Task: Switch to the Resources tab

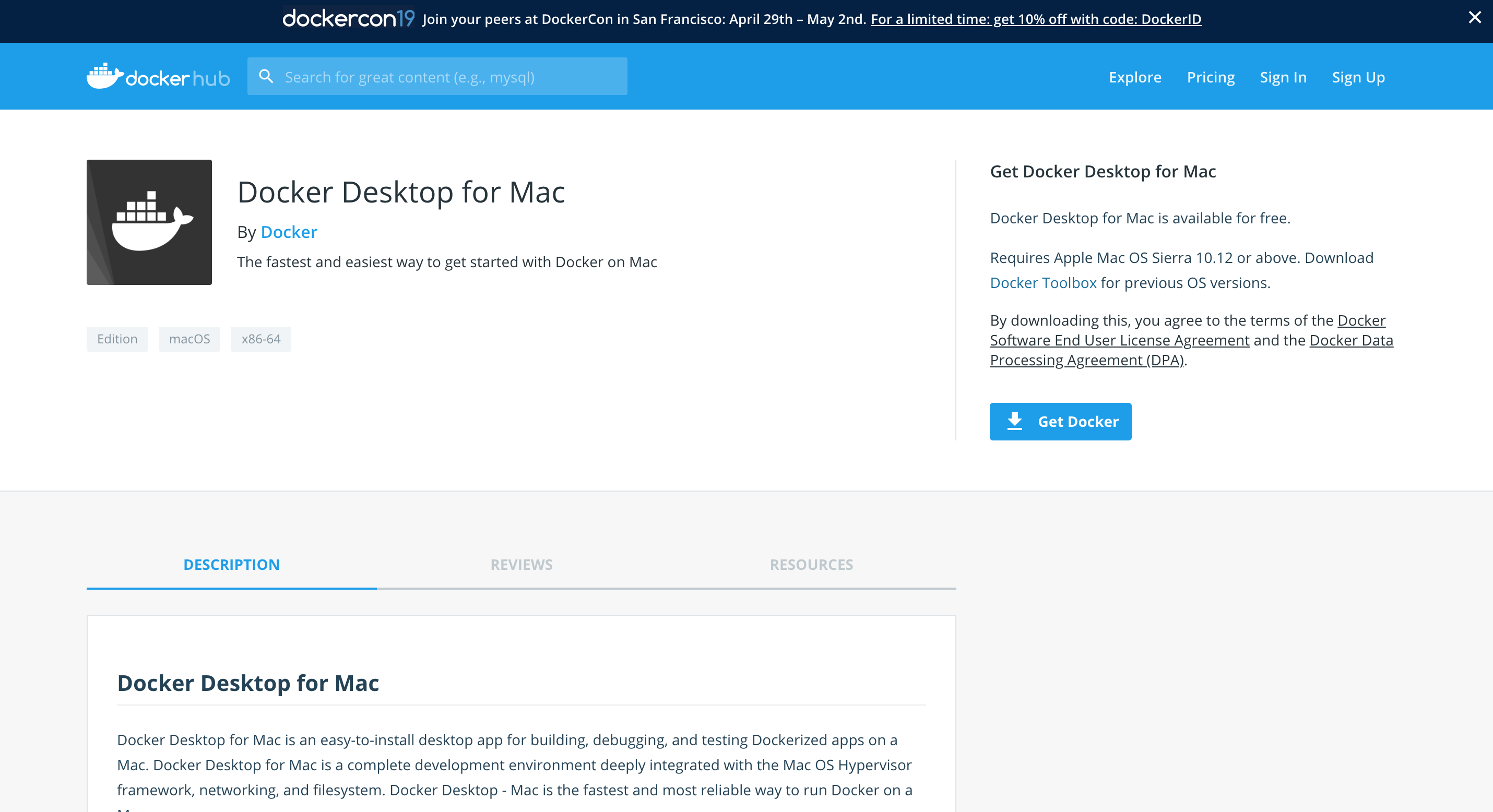Action: pos(811,565)
